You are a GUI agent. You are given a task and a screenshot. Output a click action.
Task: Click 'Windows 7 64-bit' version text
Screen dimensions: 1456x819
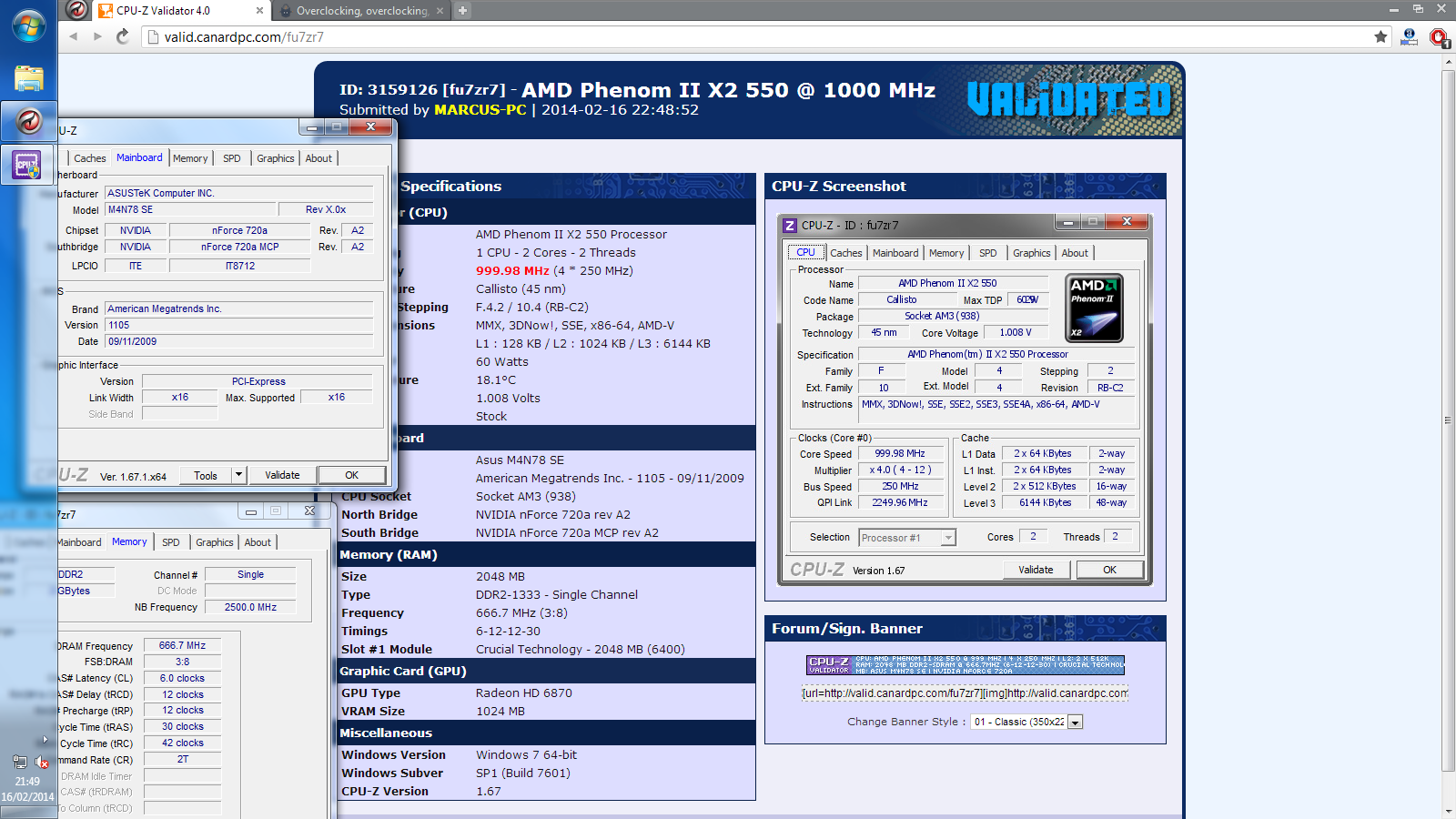(x=526, y=755)
